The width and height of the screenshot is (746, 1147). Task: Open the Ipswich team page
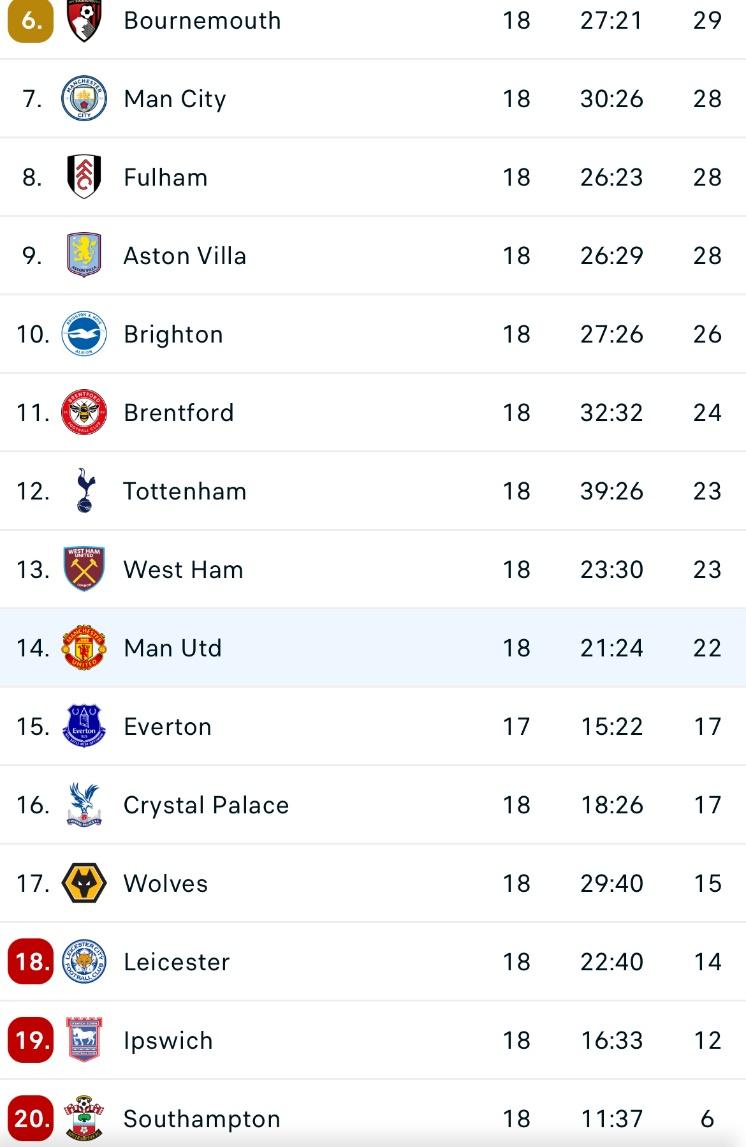(x=168, y=1040)
